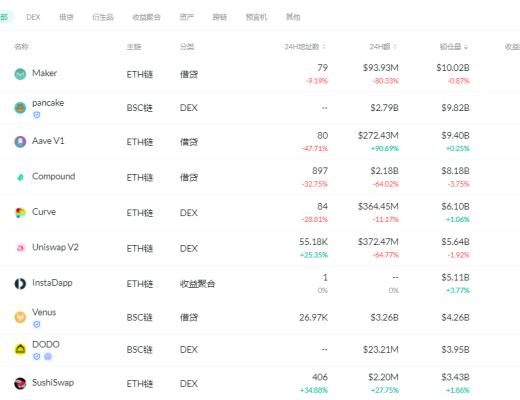The height and width of the screenshot is (400, 520).
Task: Sort by the 24H地址数 column arrows
Action: pos(324,47)
